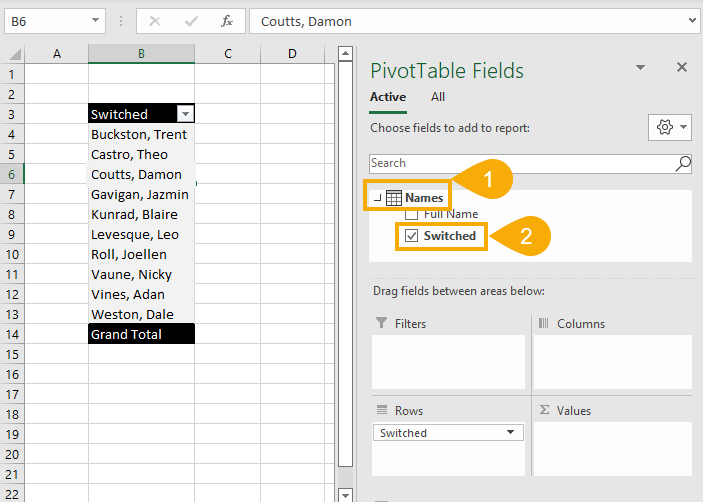Select cell Weston, Dale
This screenshot has height=502, width=703.
point(141,314)
